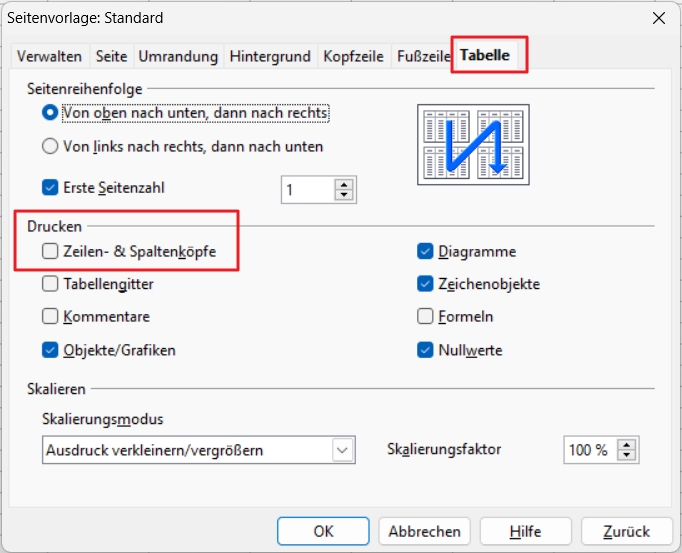Image resolution: width=682 pixels, height=553 pixels.
Task: Toggle the Tabellengitter checkbox
Action: click(x=51, y=284)
